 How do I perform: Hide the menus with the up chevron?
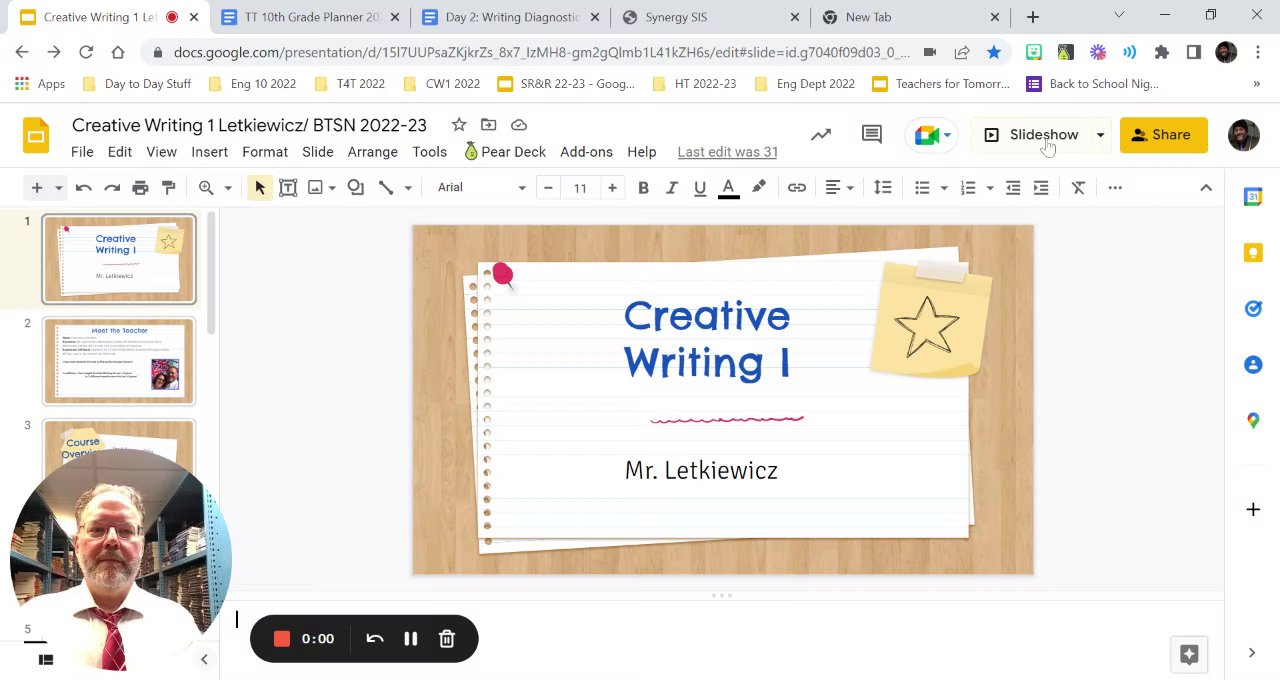click(x=1206, y=188)
